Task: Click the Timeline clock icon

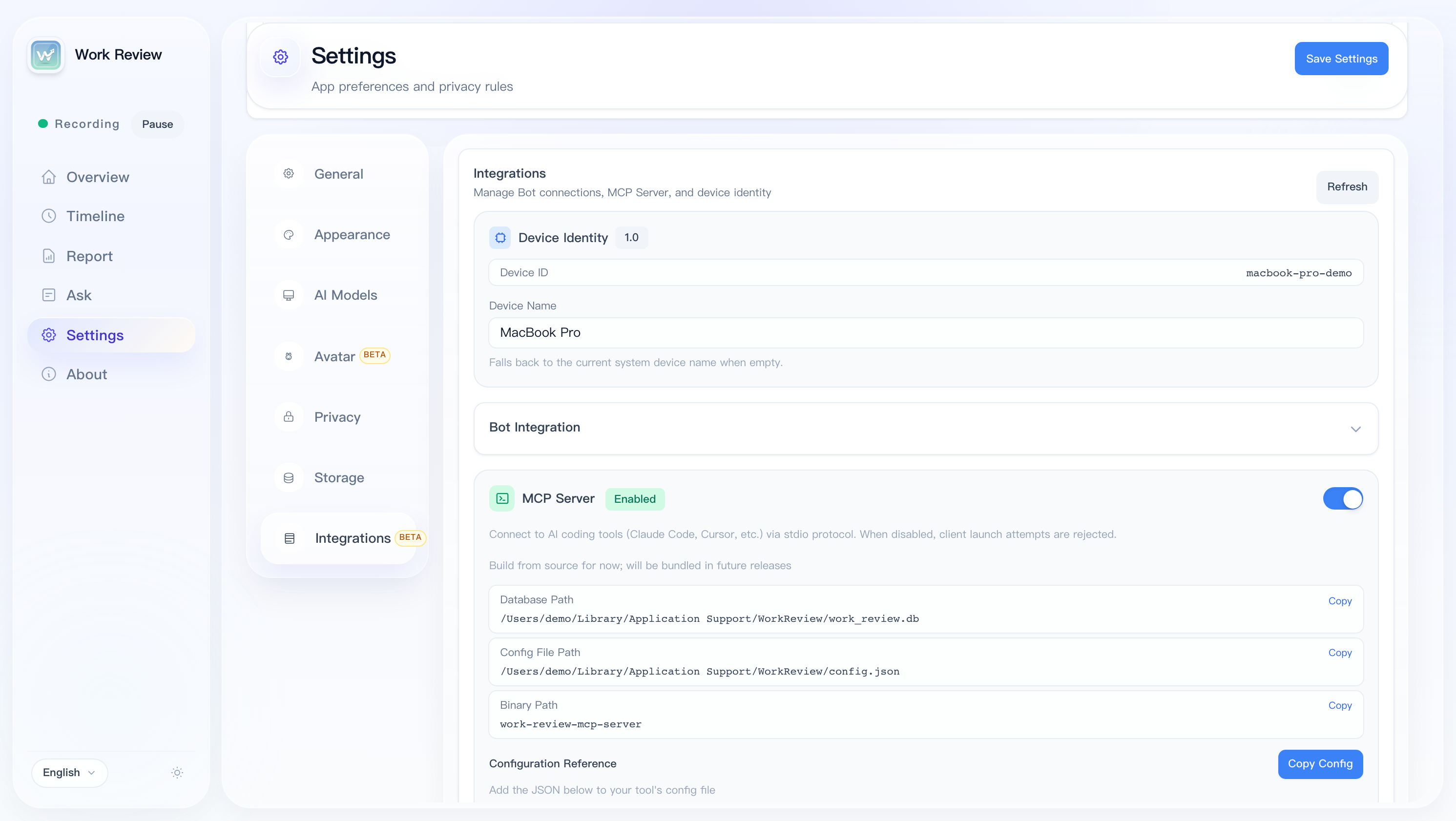Action: 49,216
